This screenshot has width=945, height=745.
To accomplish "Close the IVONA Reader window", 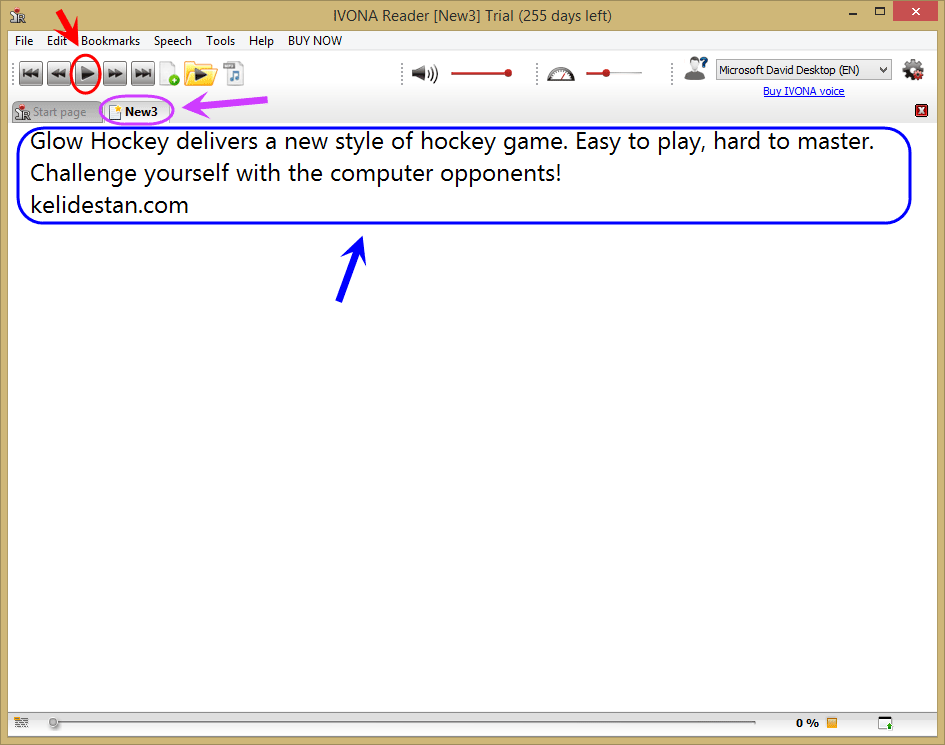I will pyautogui.click(x=915, y=11).
